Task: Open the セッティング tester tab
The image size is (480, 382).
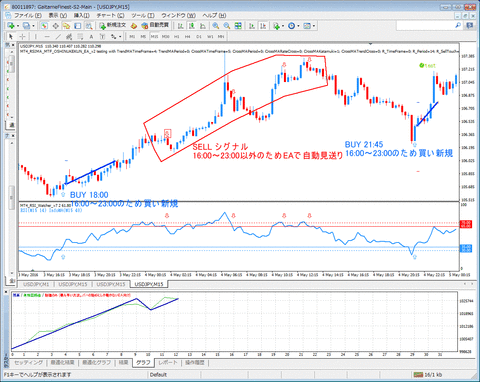Action: (x=29, y=363)
